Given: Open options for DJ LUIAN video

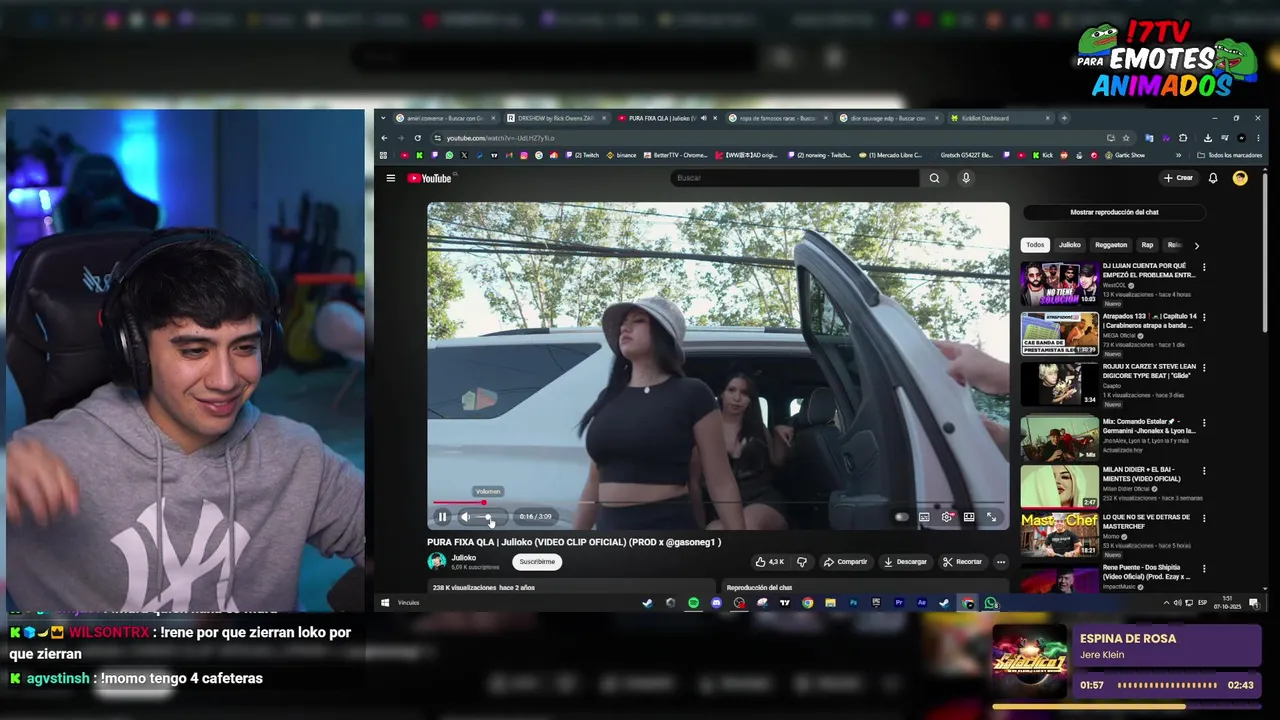Looking at the screenshot, I should (1203, 268).
